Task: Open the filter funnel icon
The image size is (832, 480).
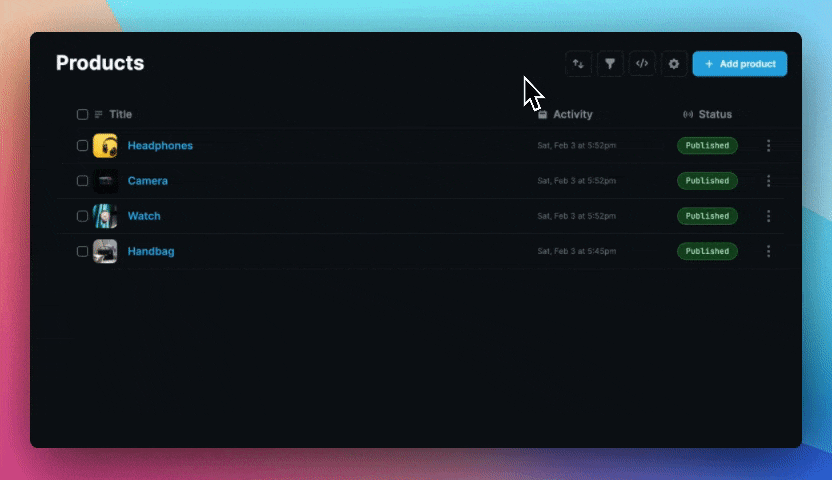Action: pyautogui.click(x=610, y=64)
